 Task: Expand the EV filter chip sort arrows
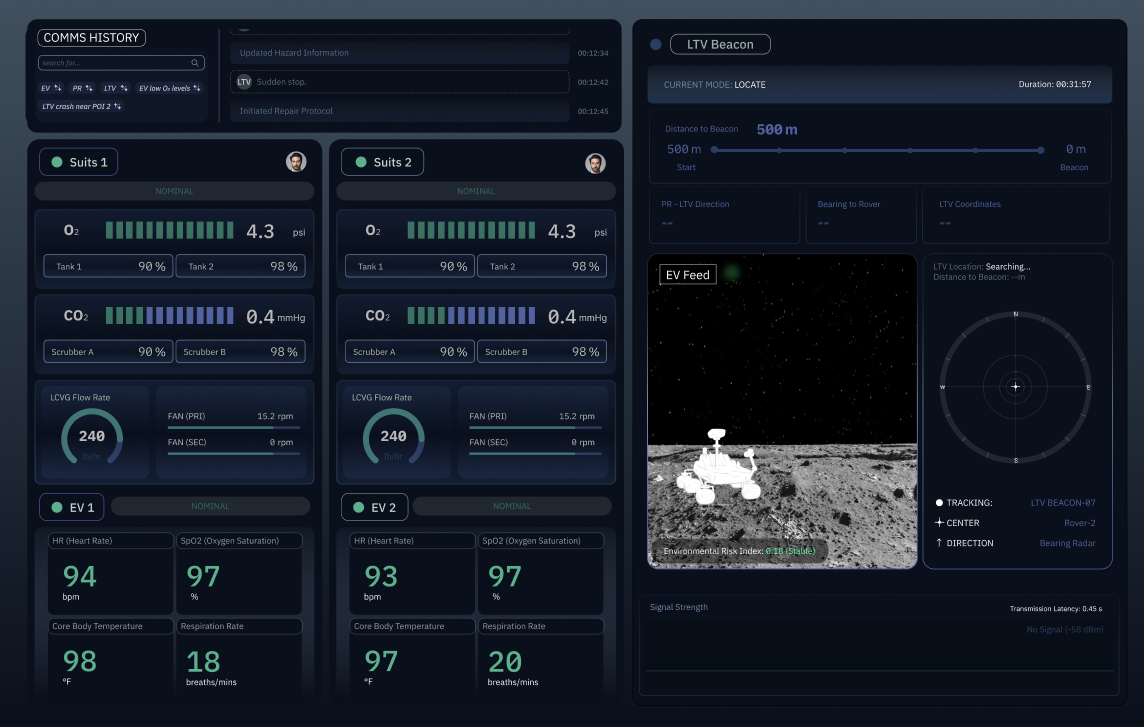pyautogui.click(x=58, y=88)
